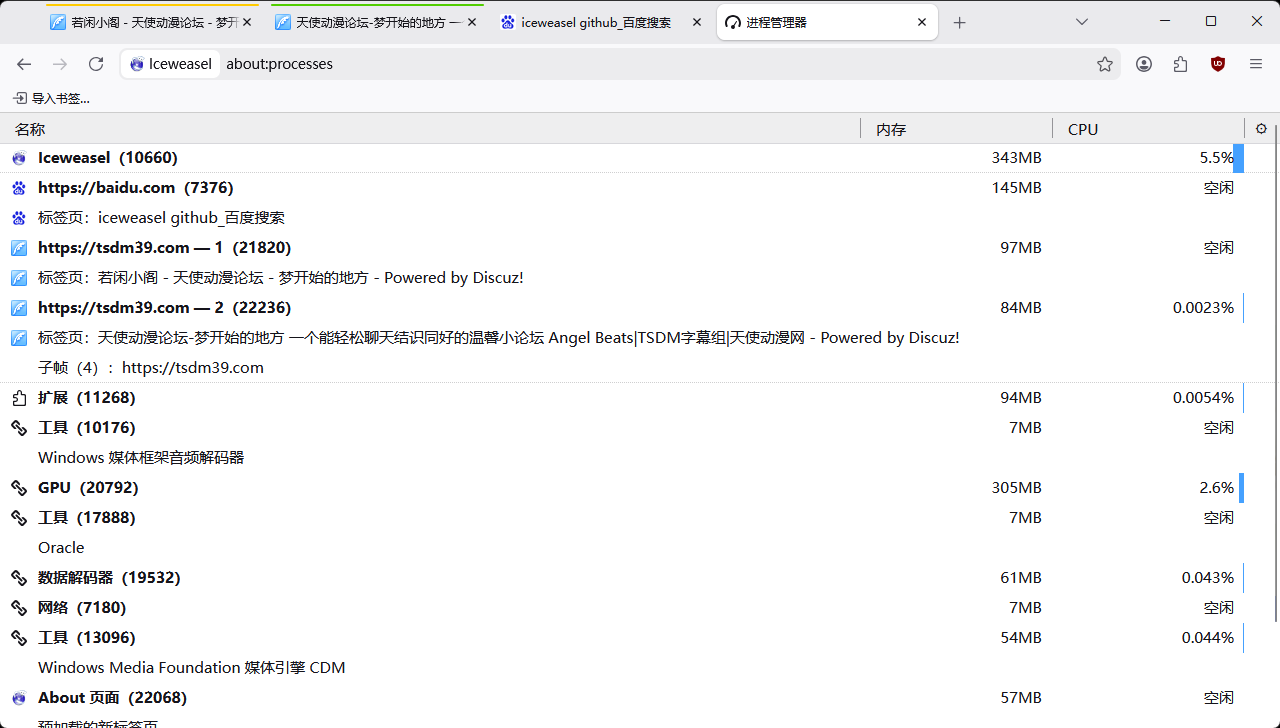This screenshot has height=728, width=1280.
Task: Sort processes by CPU column header
Action: pyautogui.click(x=1083, y=129)
